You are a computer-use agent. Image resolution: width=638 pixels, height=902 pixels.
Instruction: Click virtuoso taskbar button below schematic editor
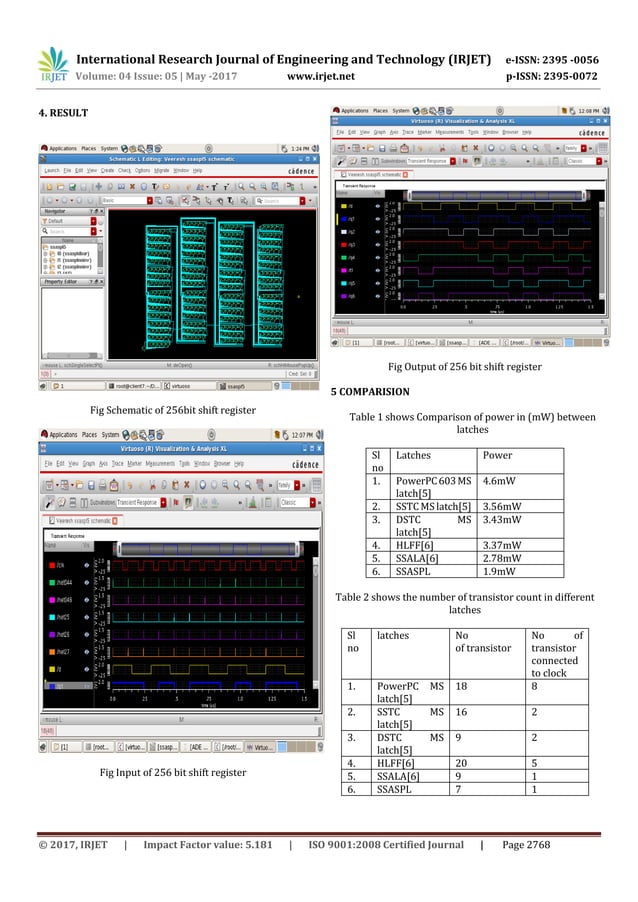point(180,385)
